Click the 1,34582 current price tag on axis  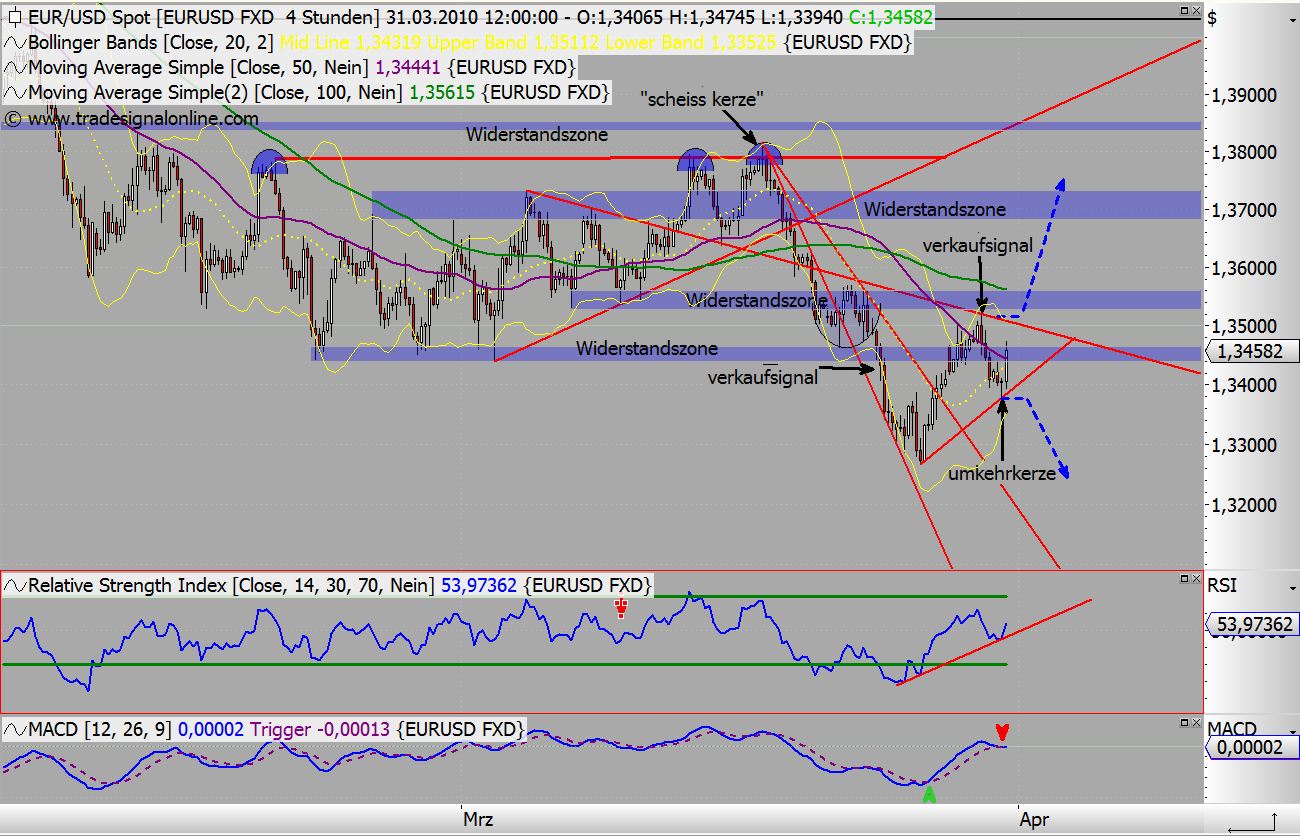[x=1254, y=351]
